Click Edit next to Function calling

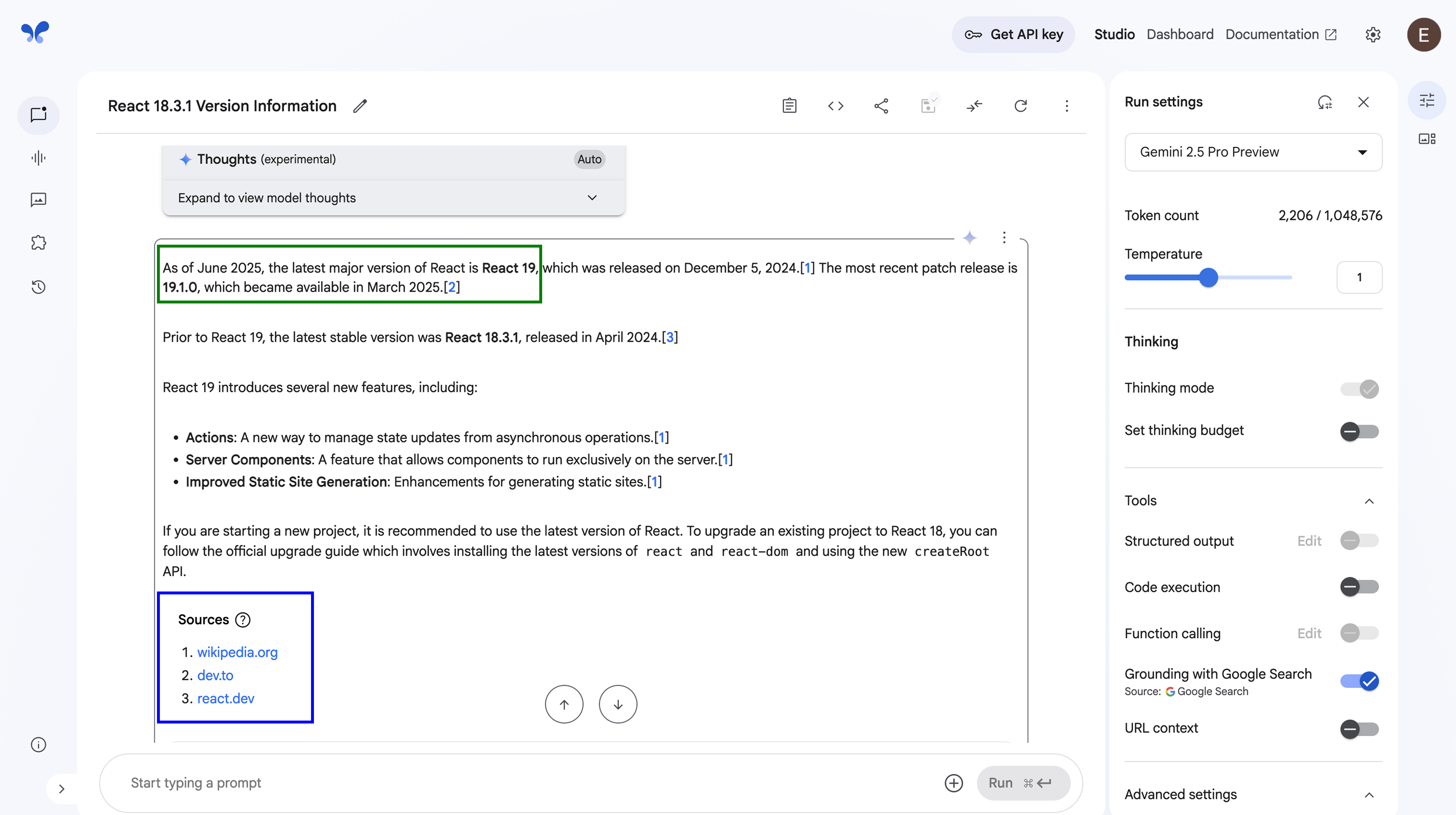point(1309,634)
